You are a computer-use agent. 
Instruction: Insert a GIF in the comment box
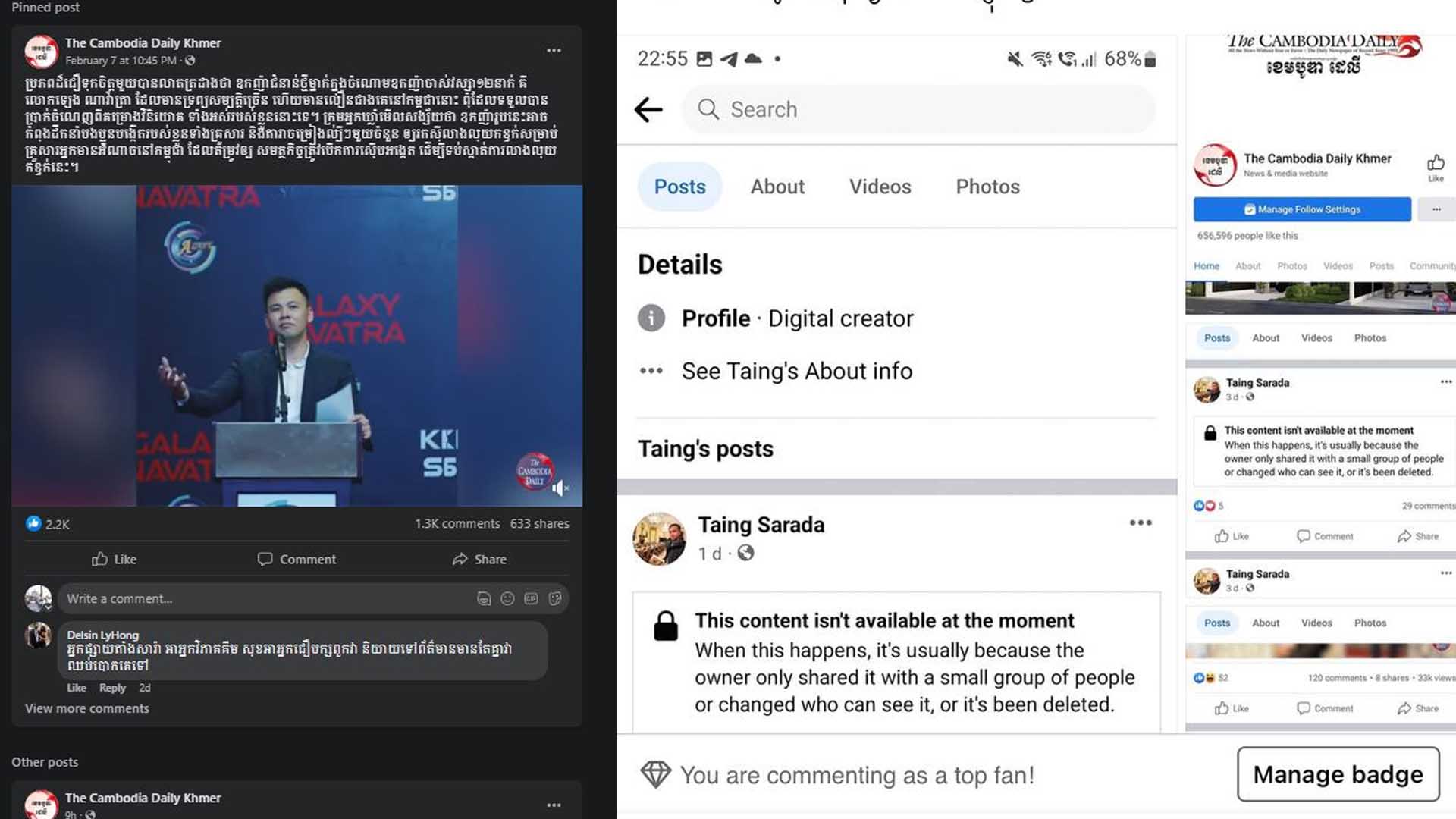[531, 598]
